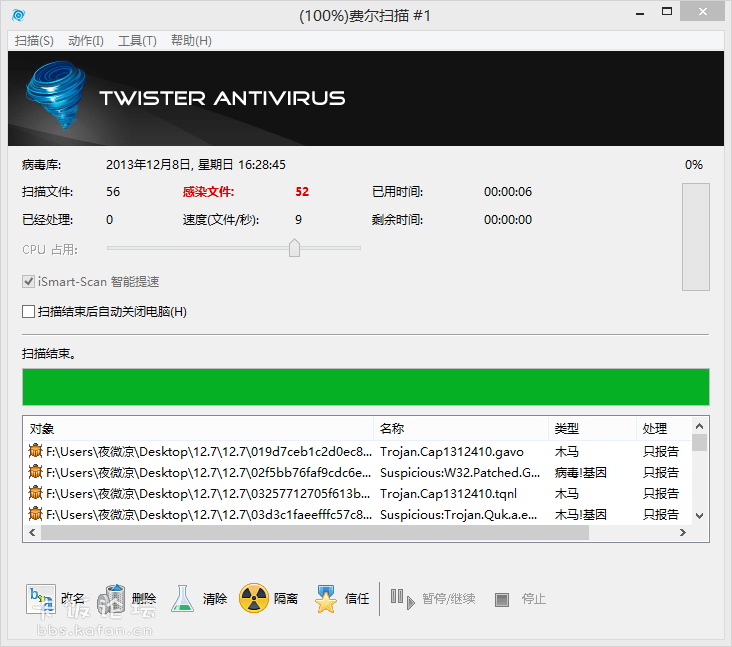This screenshot has height=647, width=732.
Task: Open the 扫描(S) menu
Action: (34, 41)
